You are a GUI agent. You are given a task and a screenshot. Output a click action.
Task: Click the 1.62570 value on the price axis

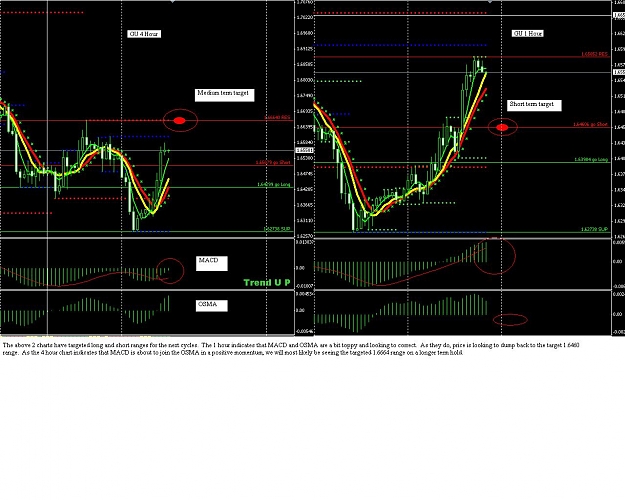[305, 236]
